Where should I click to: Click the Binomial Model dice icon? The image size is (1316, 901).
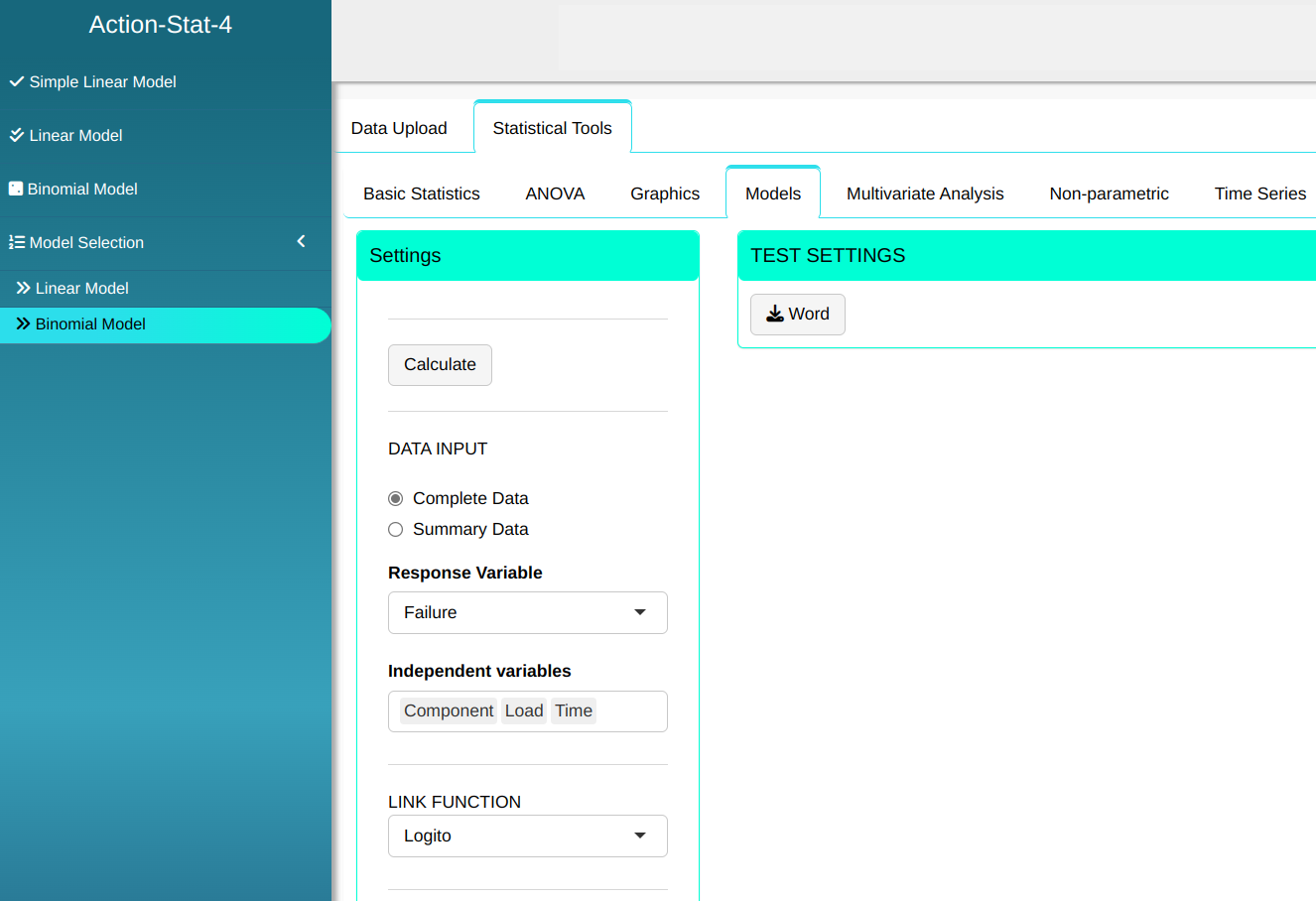(x=16, y=190)
